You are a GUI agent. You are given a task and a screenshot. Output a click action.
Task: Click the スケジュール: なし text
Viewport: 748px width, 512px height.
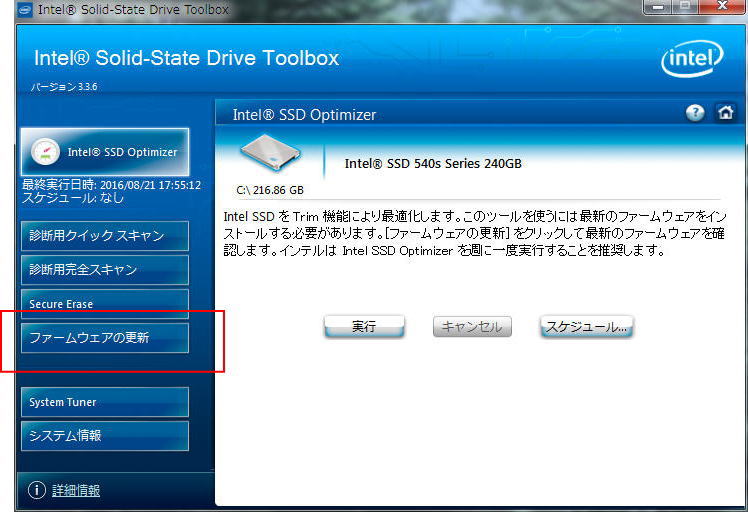tap(73, 198)
